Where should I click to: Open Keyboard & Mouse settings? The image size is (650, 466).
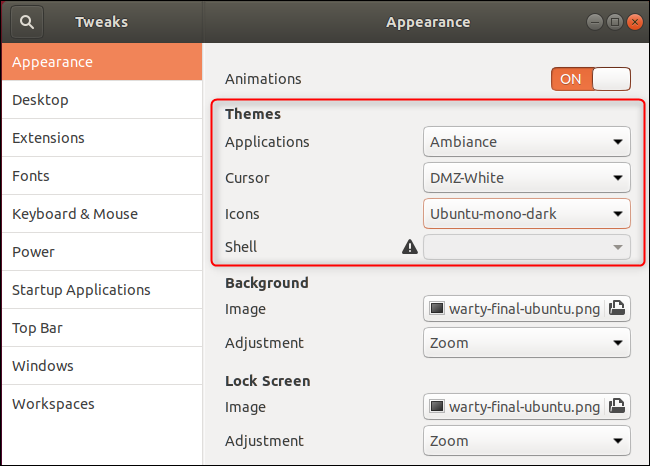coord(75,214)
